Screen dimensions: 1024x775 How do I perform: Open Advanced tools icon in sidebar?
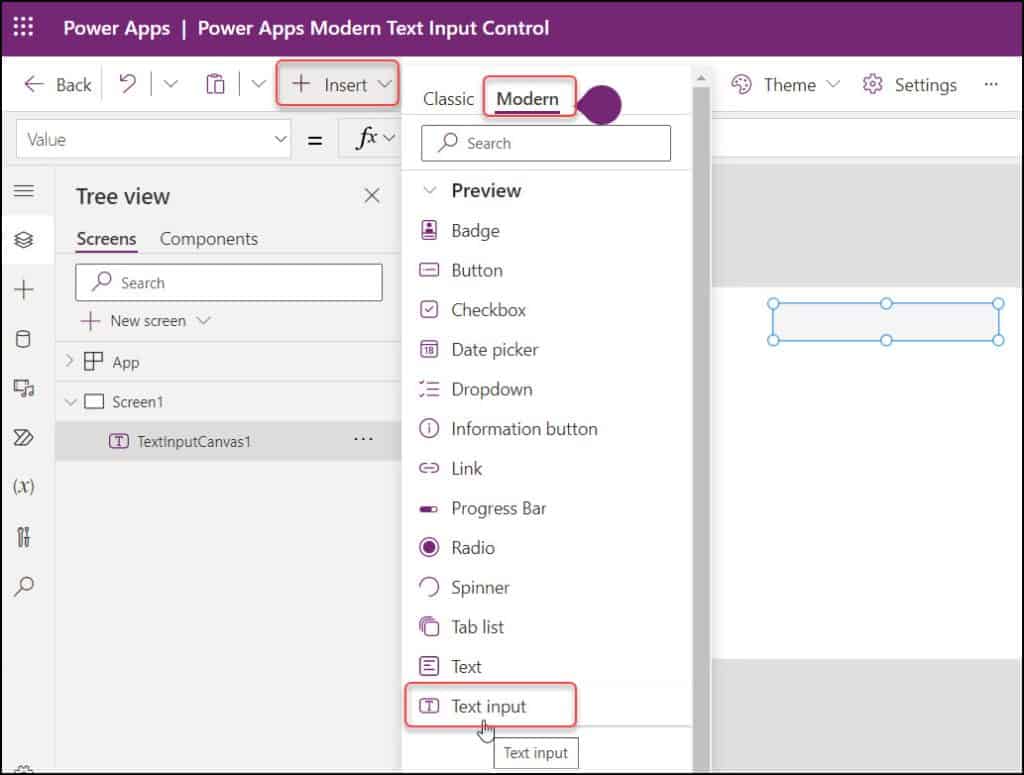pyautogui.click(x=24, y=537)
